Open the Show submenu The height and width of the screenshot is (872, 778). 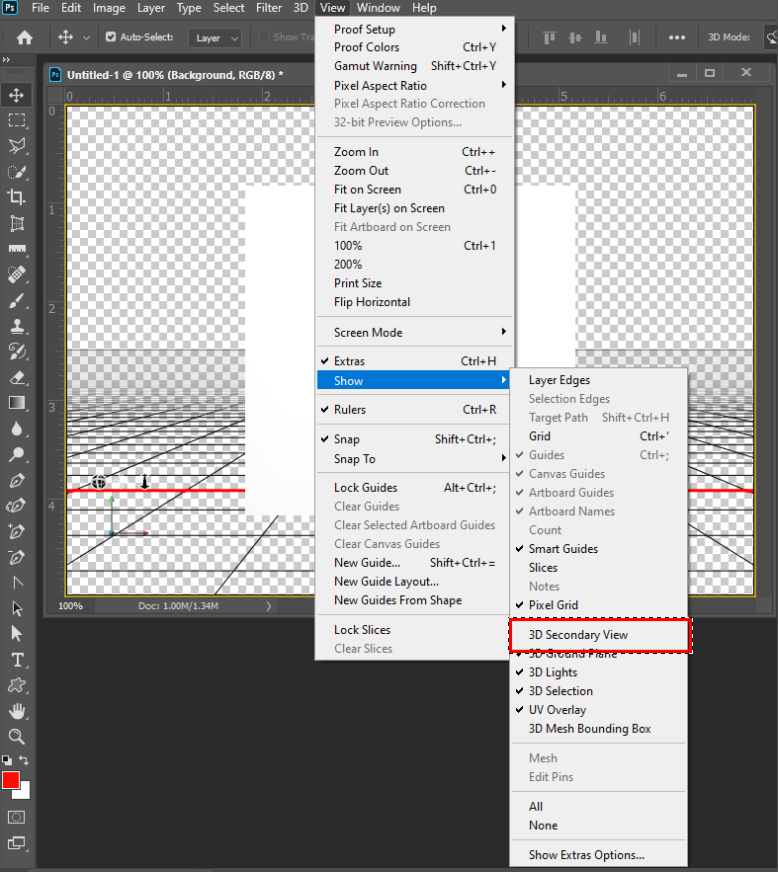pos(414,381)
